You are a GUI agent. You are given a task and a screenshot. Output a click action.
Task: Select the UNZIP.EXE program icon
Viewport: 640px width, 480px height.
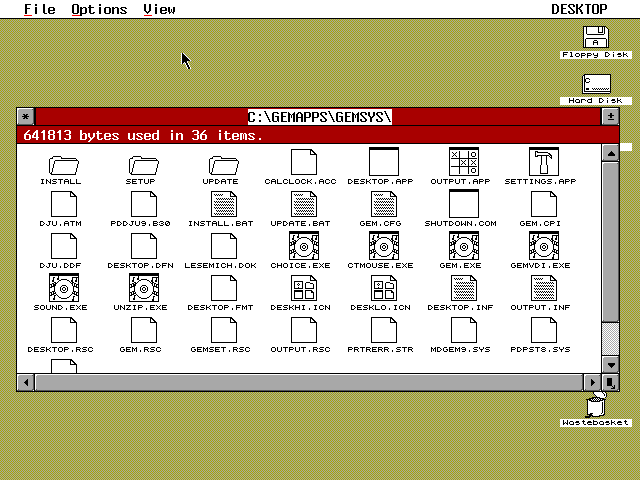(x=144, y=288)
